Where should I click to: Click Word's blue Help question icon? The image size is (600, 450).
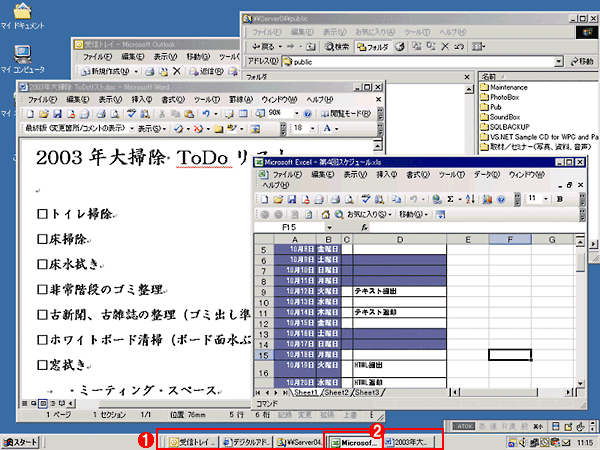pos(307,114)
